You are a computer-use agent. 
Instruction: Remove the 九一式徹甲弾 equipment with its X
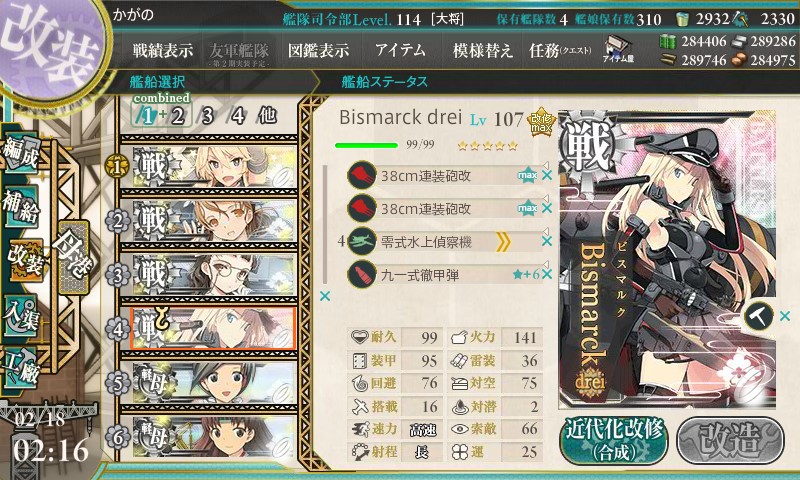coord(547,274)
